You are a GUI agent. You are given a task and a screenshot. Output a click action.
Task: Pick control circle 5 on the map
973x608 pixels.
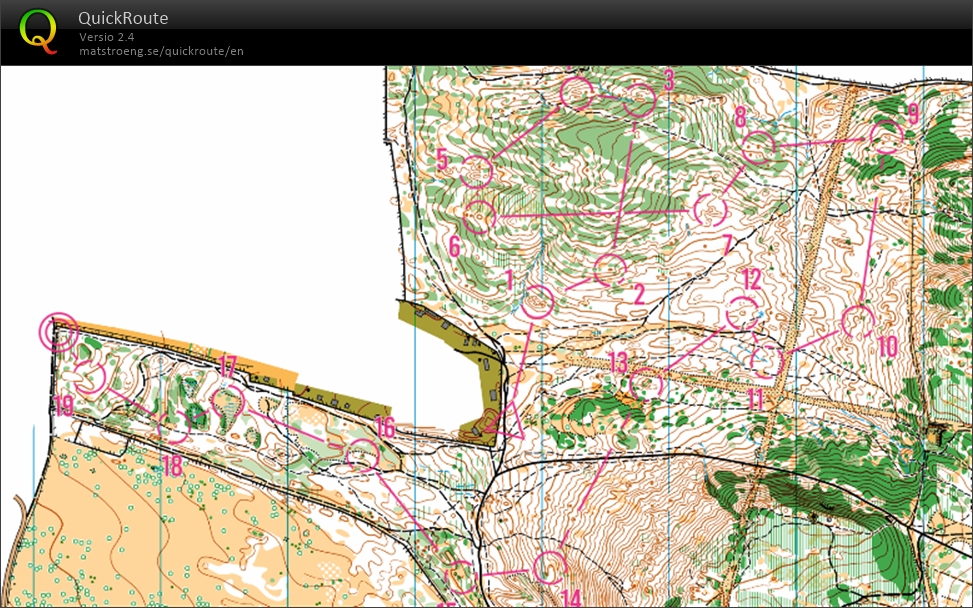pyautogui.click(x=477, y=172)
